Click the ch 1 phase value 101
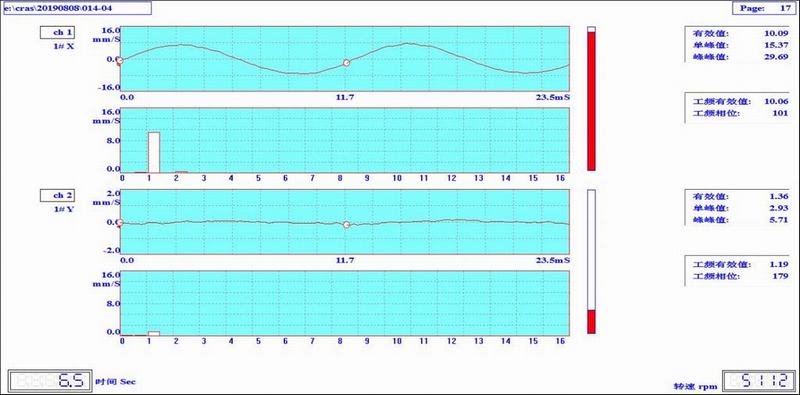This screenshot has height=395, width=800. pos(780,113)
